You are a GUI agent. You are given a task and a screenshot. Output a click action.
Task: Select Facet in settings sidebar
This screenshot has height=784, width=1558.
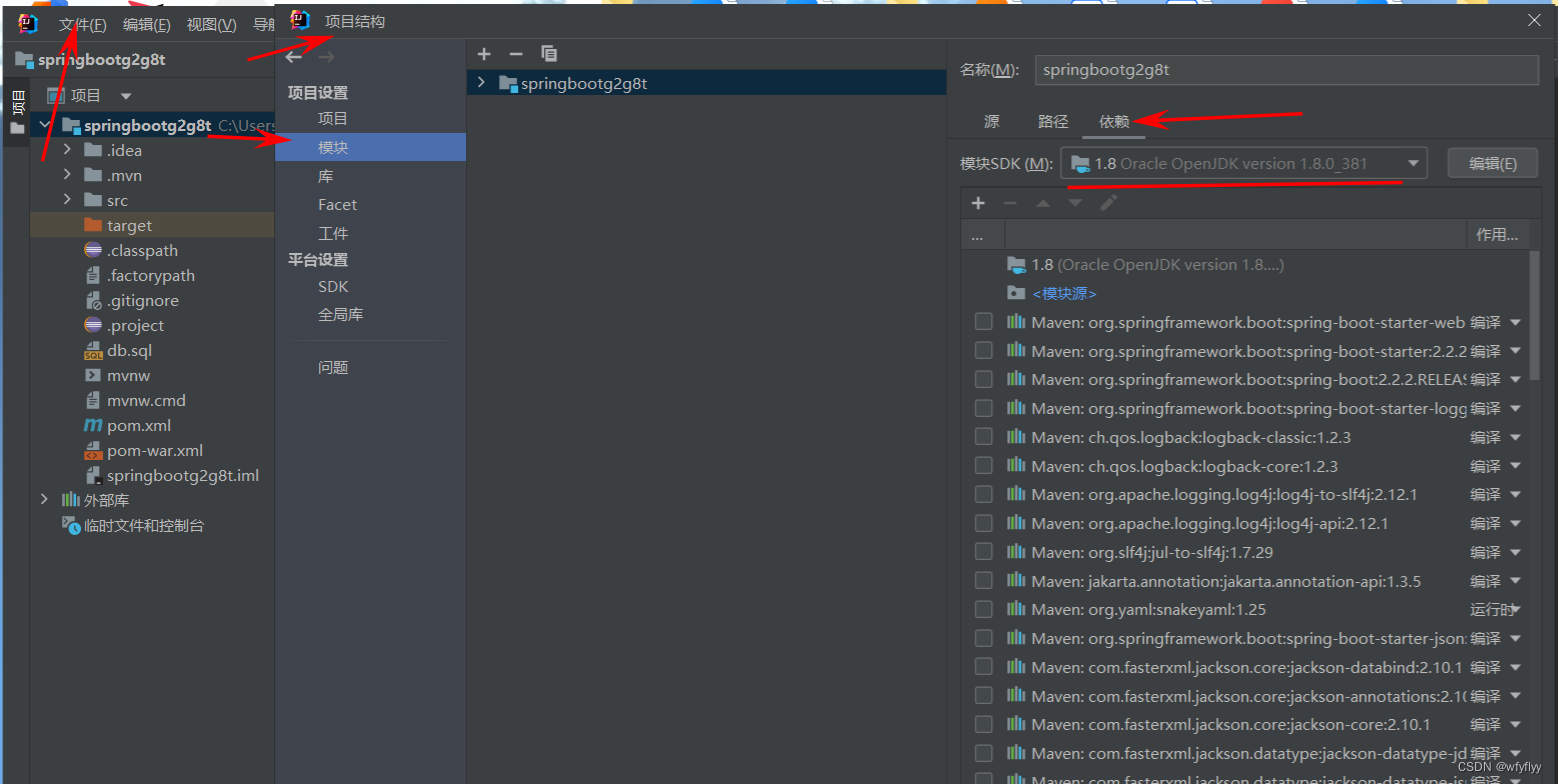337,205
